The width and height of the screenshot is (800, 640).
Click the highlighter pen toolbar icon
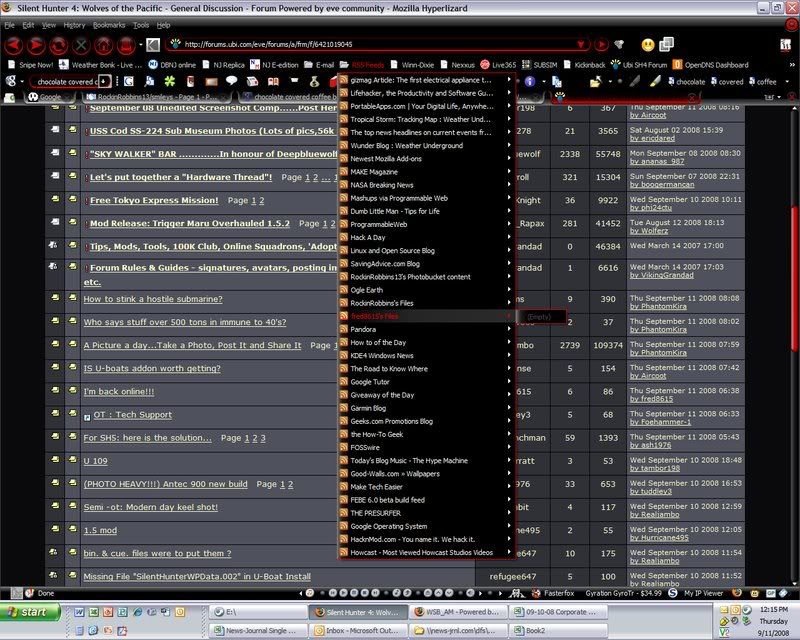pyautogui.click(x=656, y=81)
